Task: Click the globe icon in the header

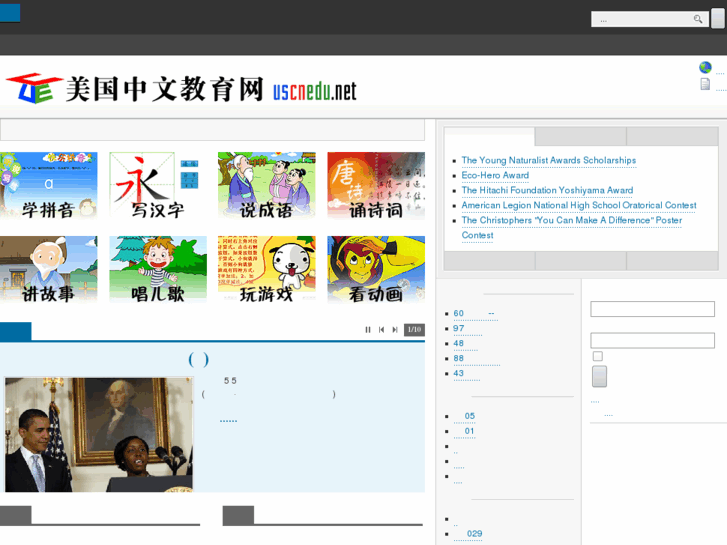Action: coord(705,68)
